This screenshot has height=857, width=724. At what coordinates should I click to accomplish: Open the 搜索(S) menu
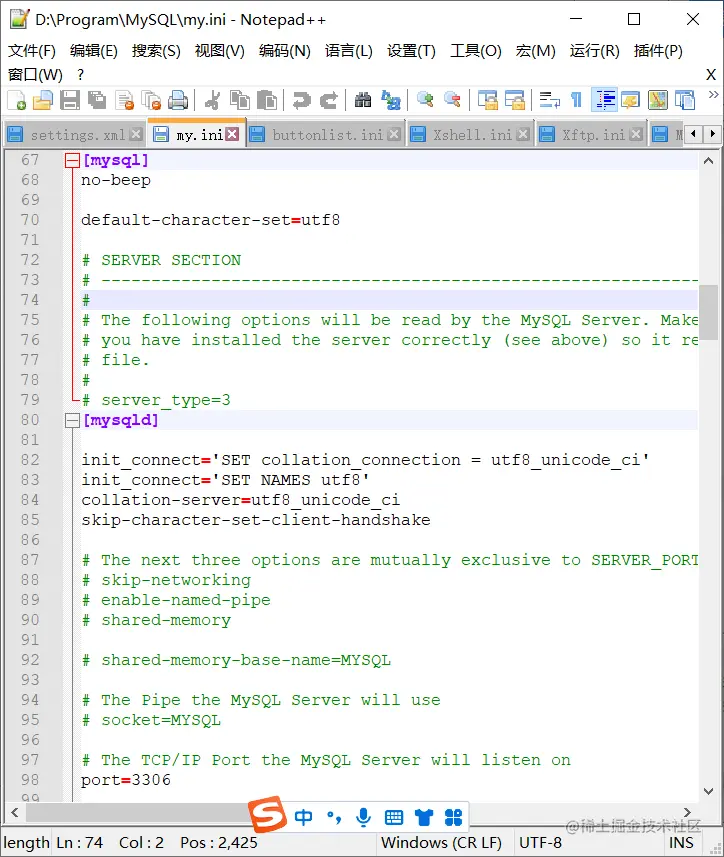tap(156, 51)
